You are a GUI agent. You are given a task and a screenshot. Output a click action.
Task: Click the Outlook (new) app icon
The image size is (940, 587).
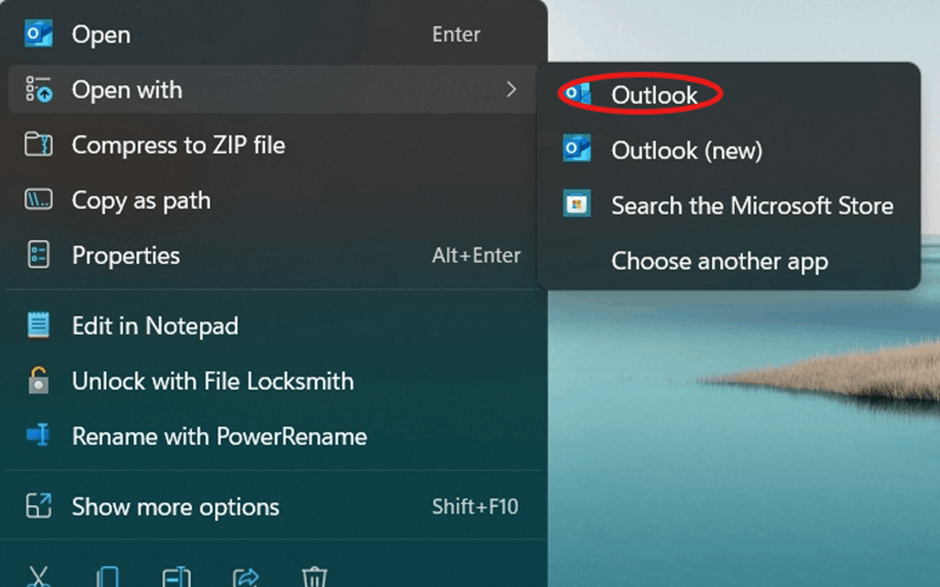point(578,150)
